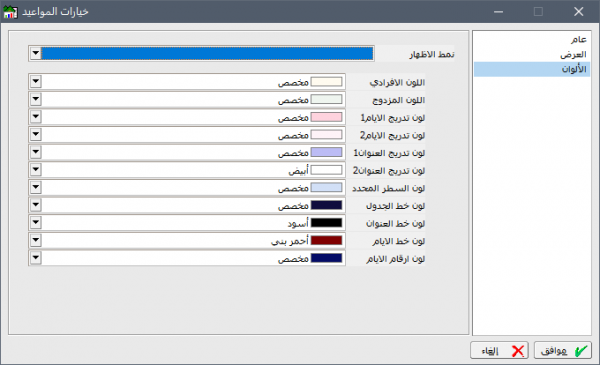Open لون ارقام الايام dropdown arrow
The width and height of the screenshot is (600, 365).
[36, 257]
